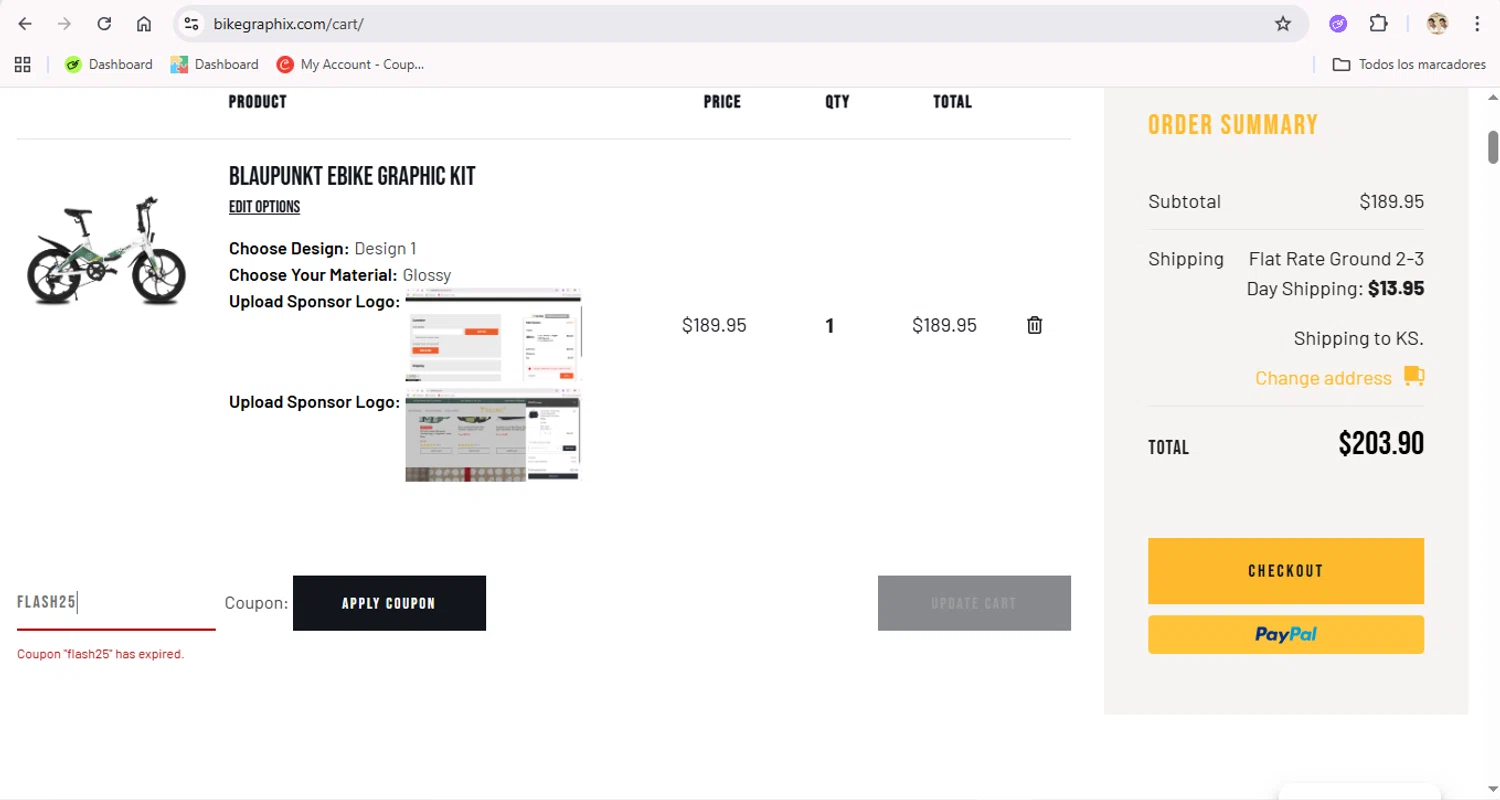Open Todos los marcadores folder
The width and height of the screenshot is (1500, 800).
point(1409,64)
